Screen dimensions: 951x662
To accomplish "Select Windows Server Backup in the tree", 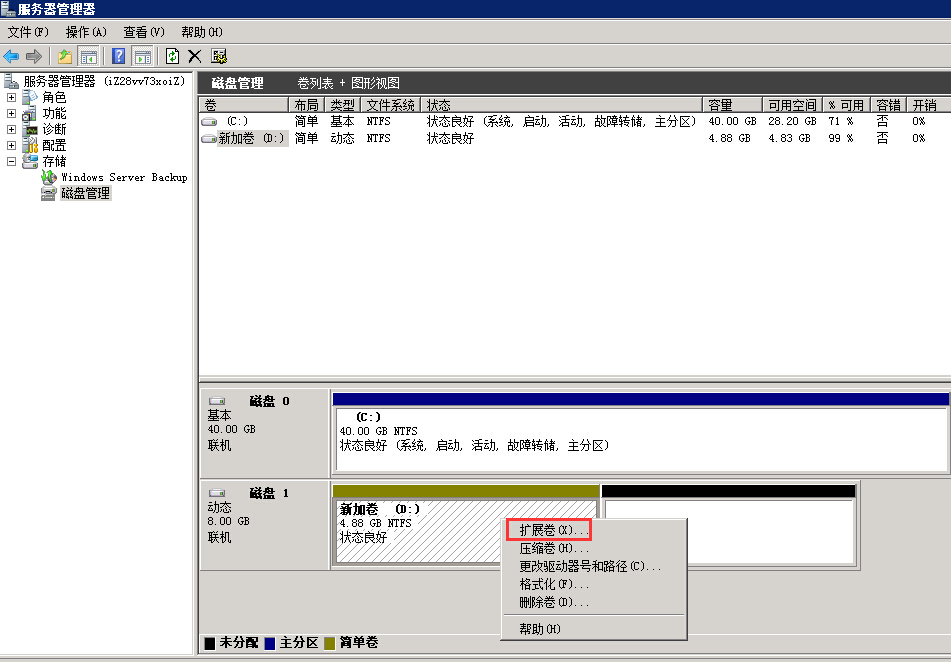I will pos(123,177).
